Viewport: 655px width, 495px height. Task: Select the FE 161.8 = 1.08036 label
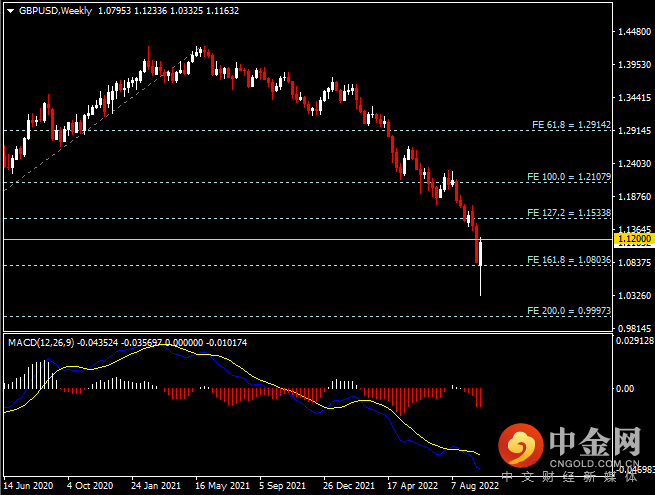[x=569, y=260]
